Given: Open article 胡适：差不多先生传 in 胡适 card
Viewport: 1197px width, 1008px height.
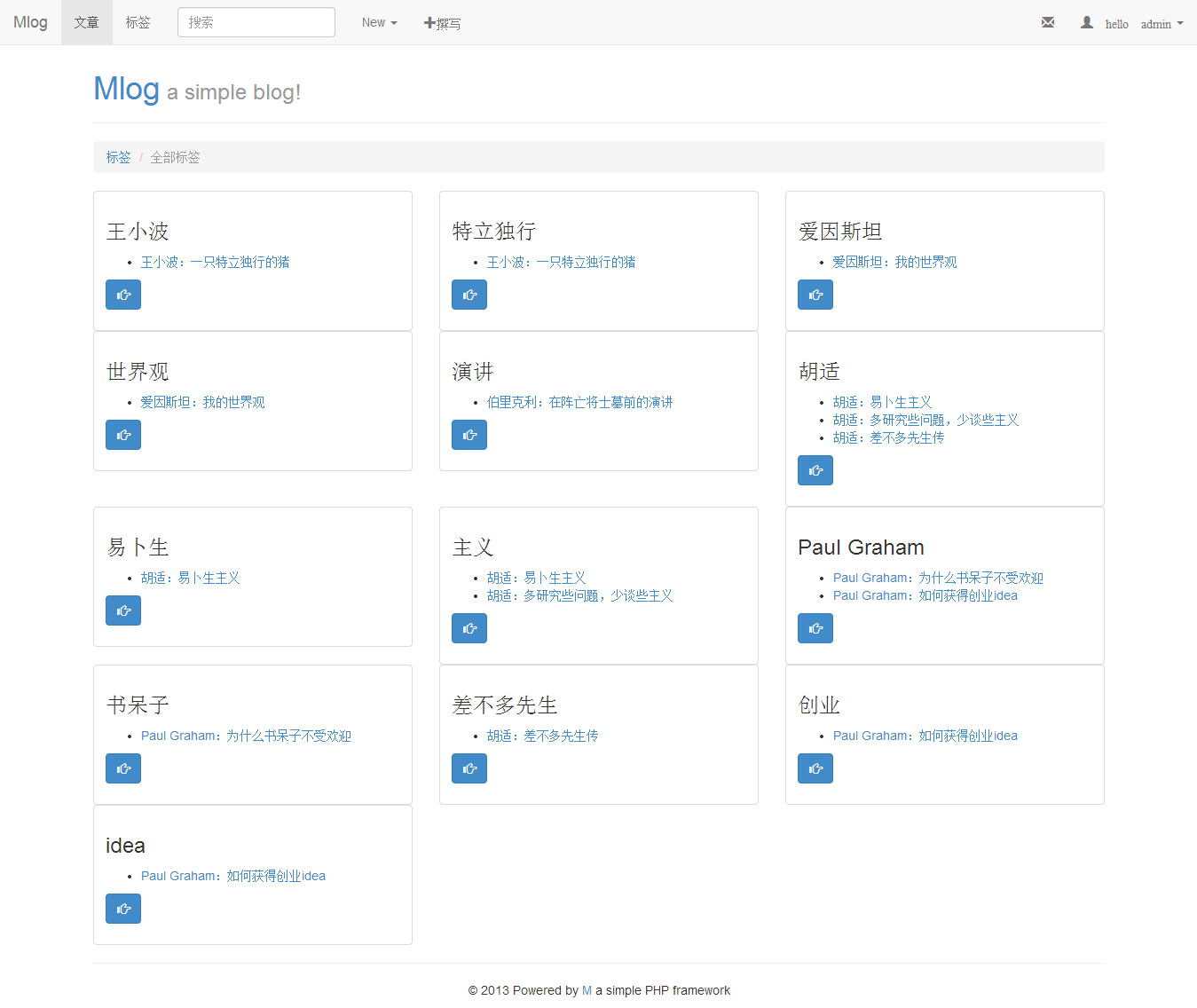Looking at the screenshot, I should pos(888,437).
